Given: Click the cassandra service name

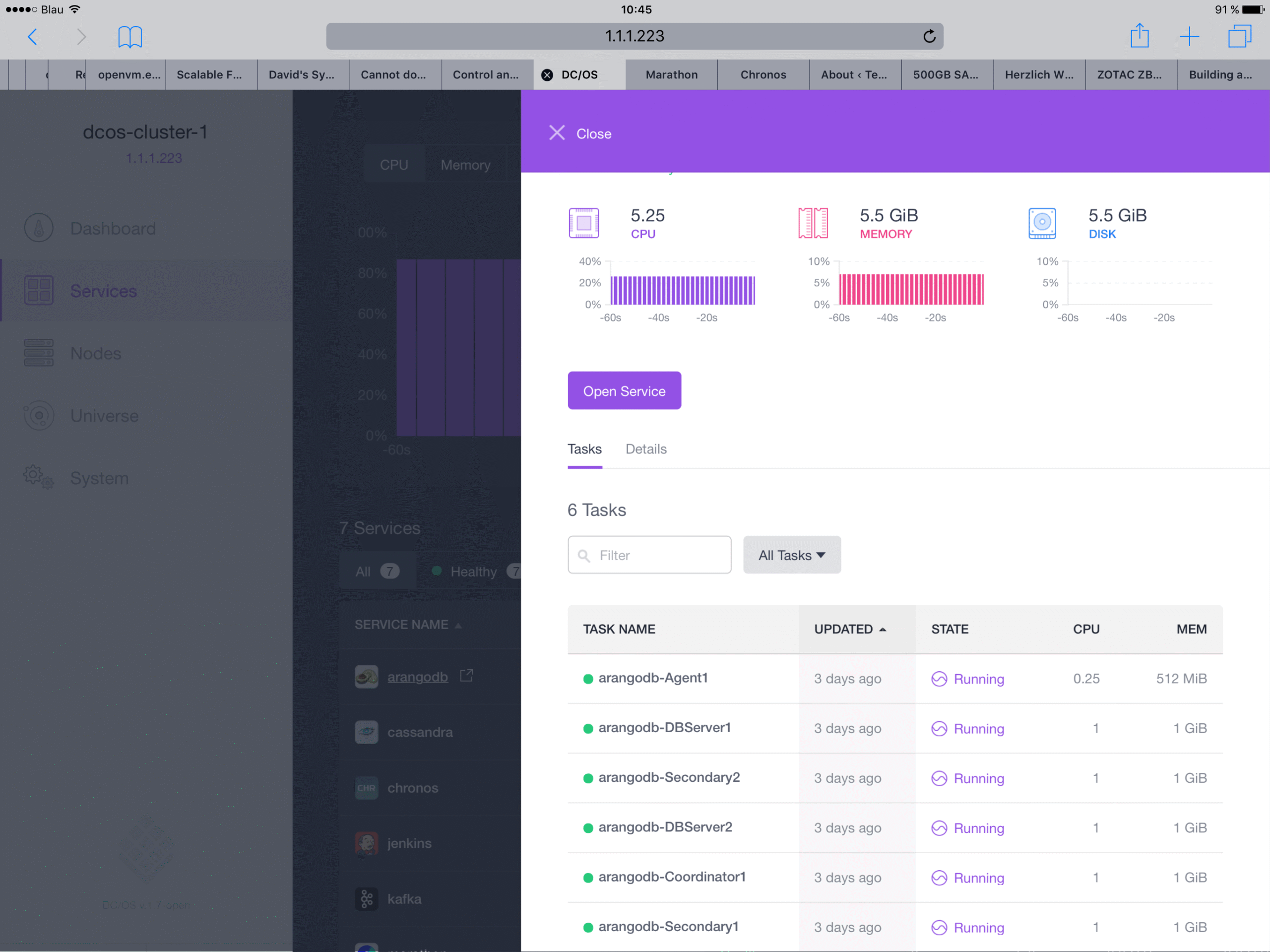Looking at the screenshot, I should point(420,732).
